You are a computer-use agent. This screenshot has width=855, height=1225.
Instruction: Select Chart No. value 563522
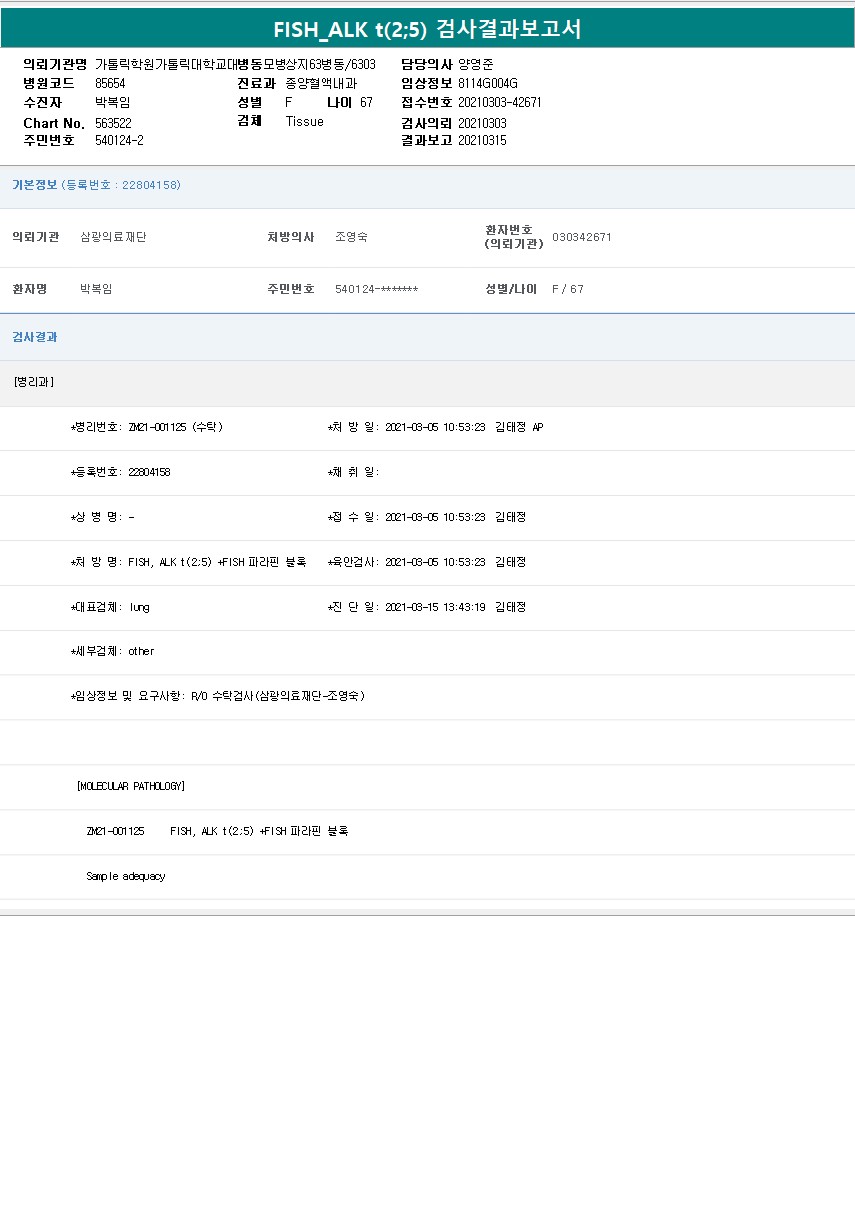113,122
